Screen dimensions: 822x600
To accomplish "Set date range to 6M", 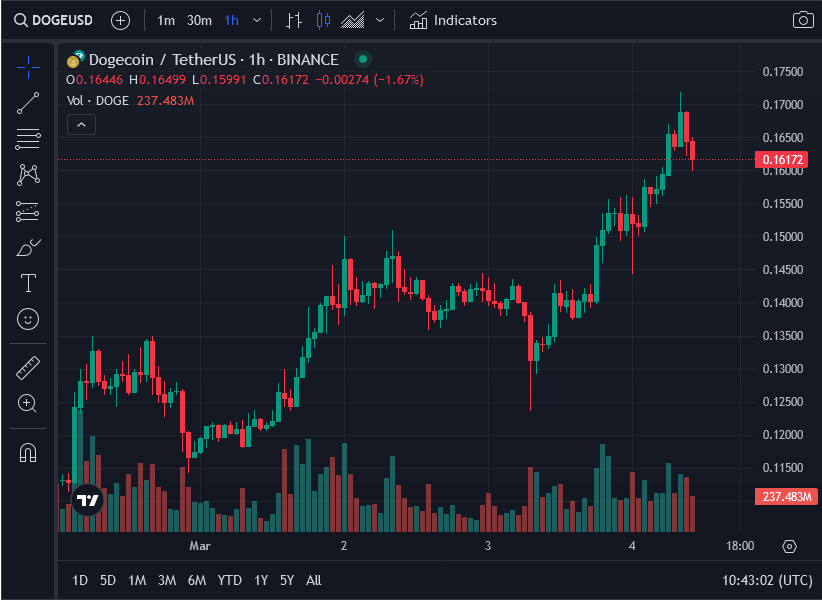I will [x=197, y=580].
